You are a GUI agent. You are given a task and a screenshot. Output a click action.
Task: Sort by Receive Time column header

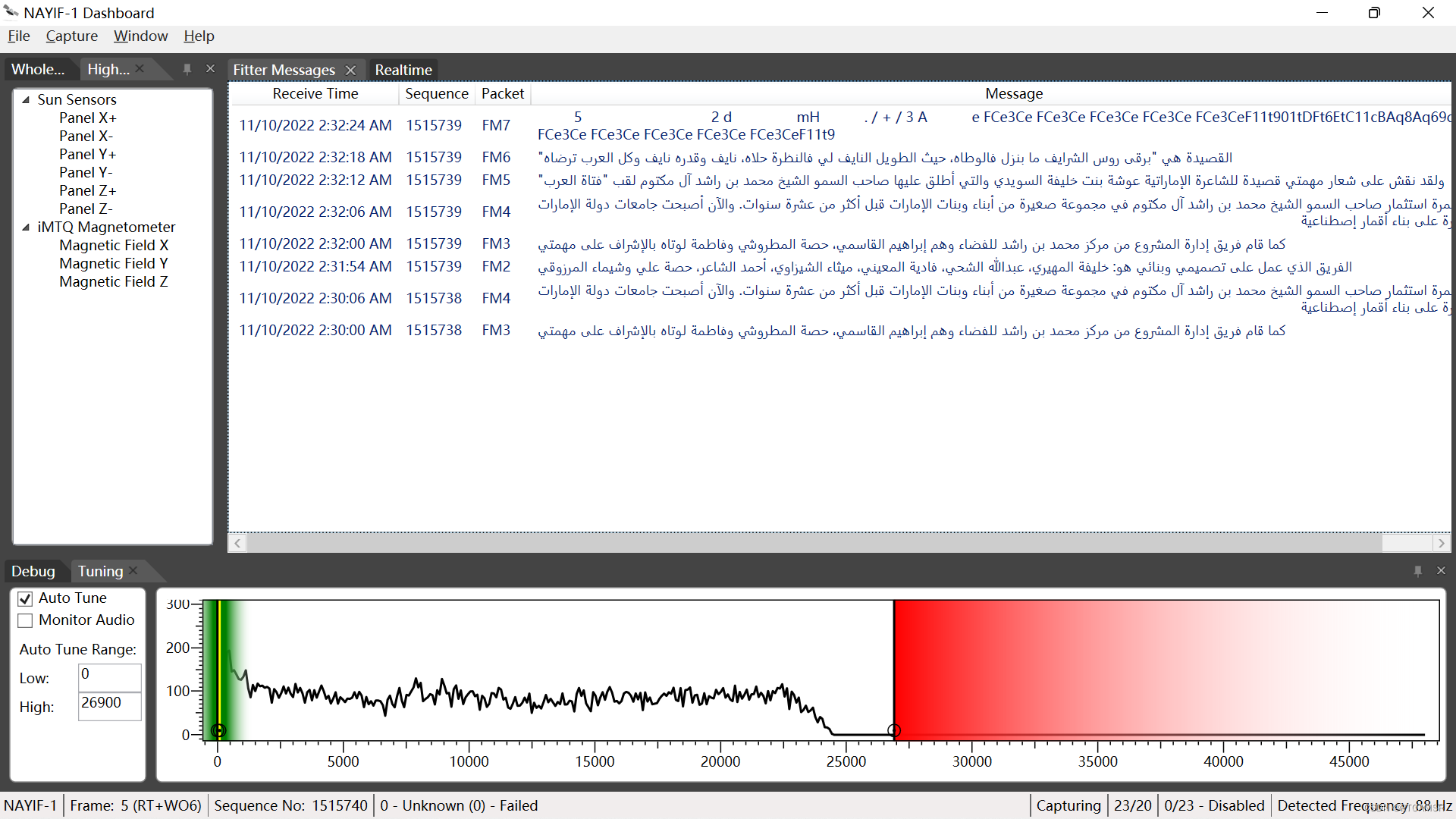tap(315, 93)
